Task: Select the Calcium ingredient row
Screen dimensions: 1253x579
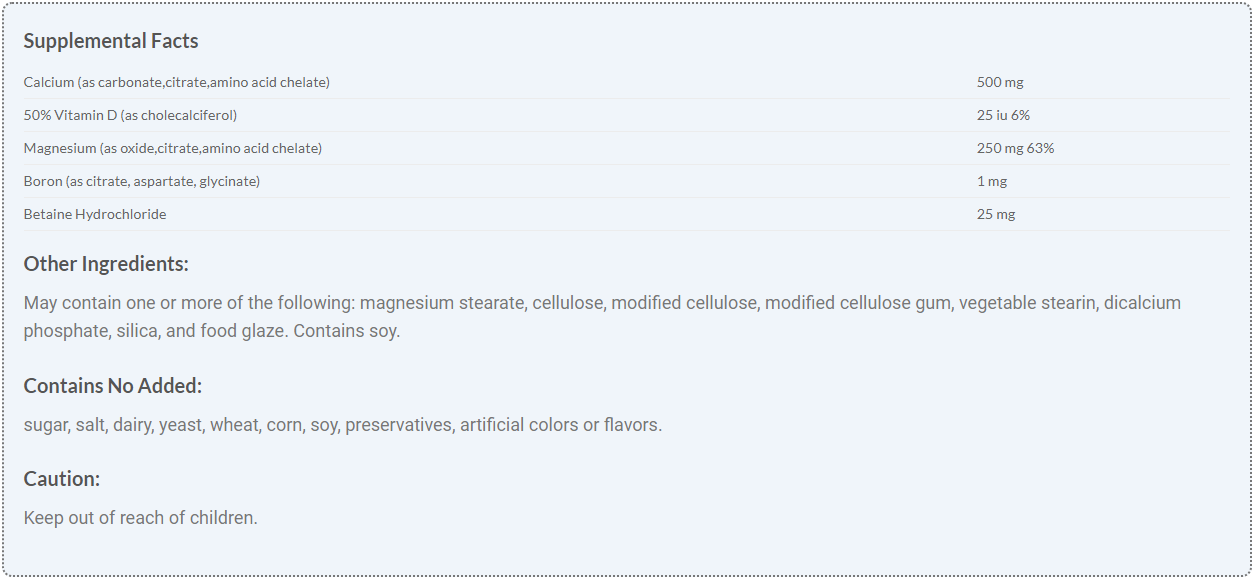Action: (177, 82)
